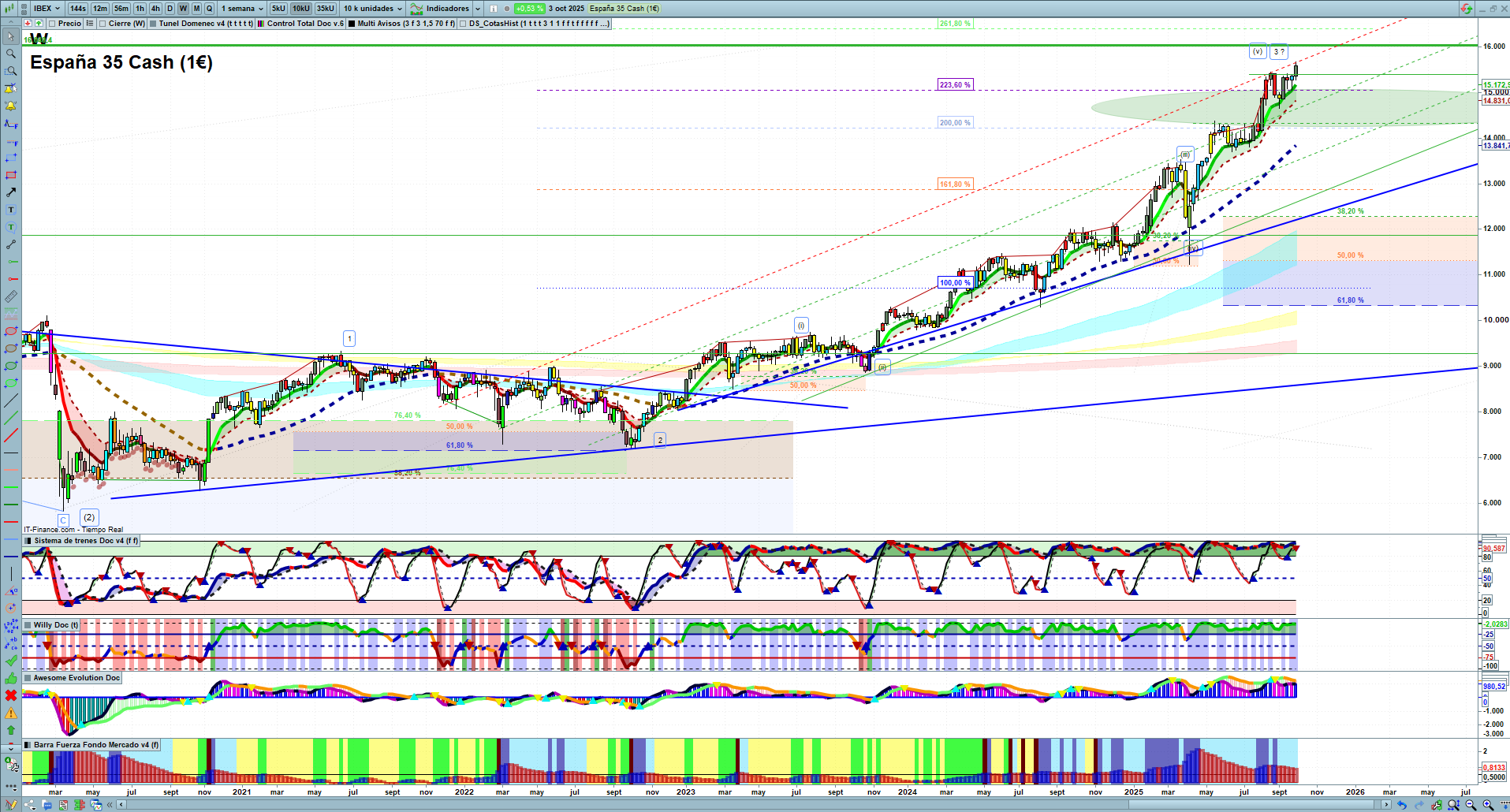This screenshot has height=812, width=1510.
Task: Switch to the monthly M timeframe
Action: [x=196, y=9]
